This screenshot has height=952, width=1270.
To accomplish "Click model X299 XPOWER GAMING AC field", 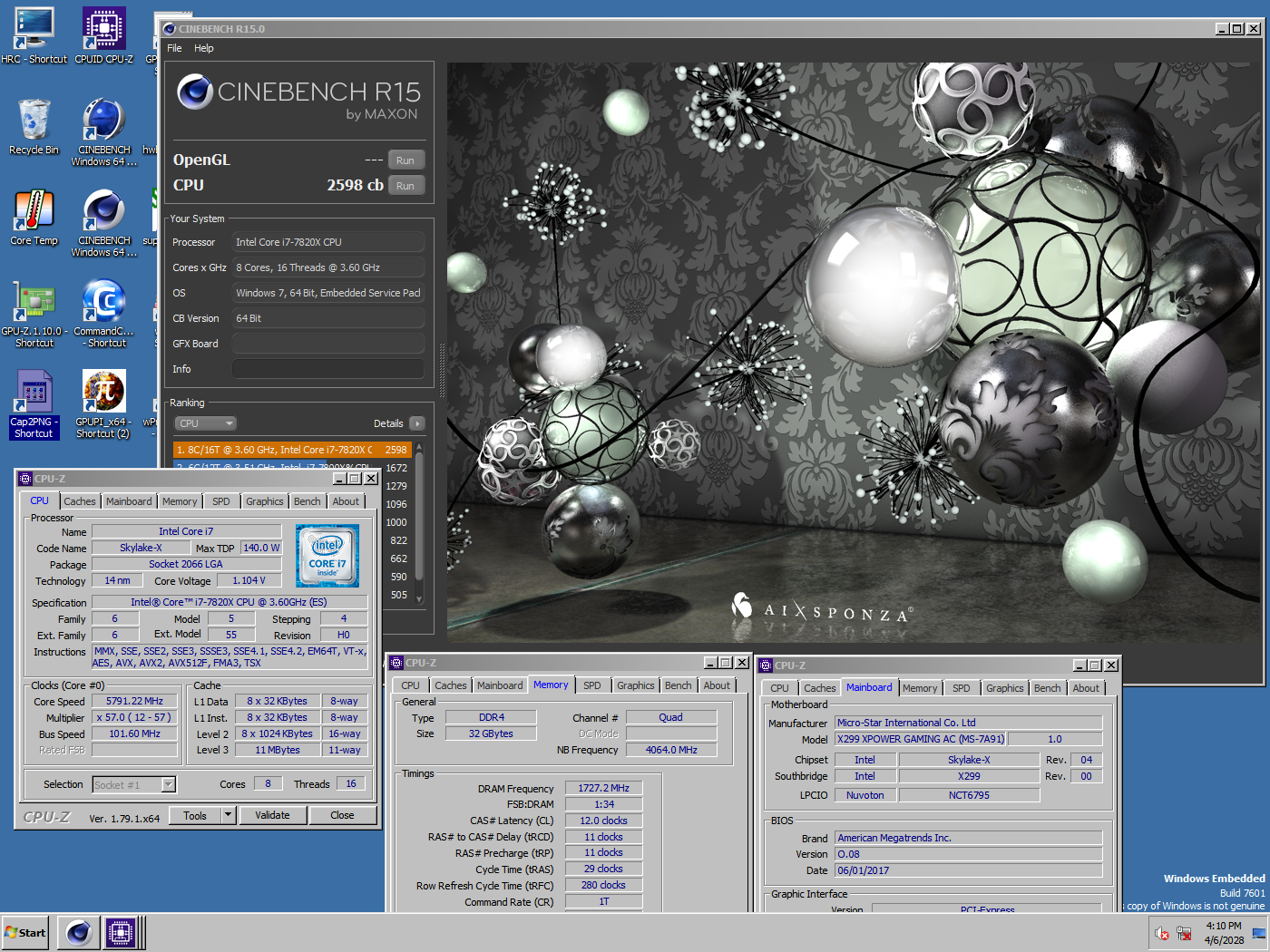I will pos(921,739).
